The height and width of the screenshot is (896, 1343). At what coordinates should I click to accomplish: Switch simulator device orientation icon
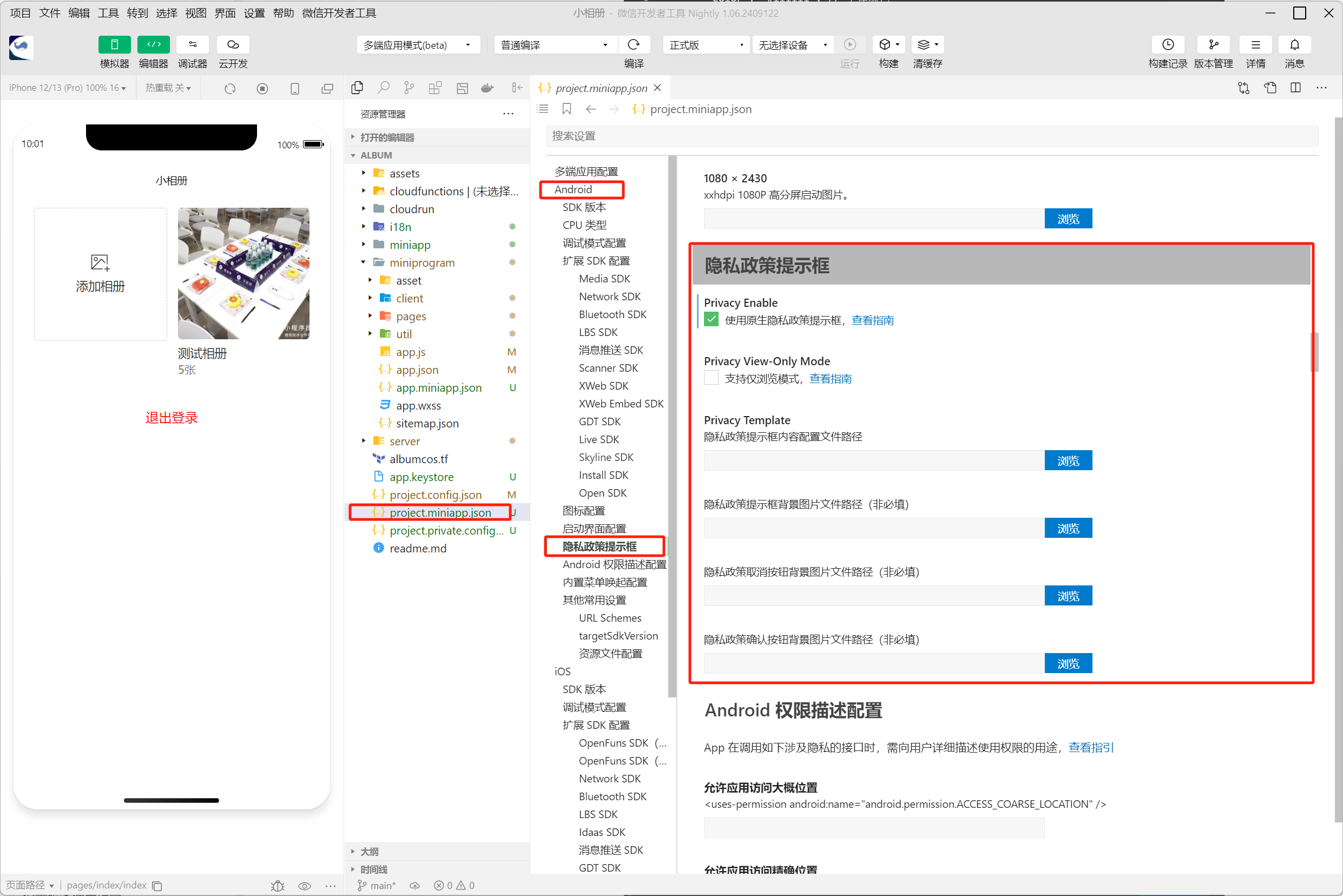coord(295,89)
